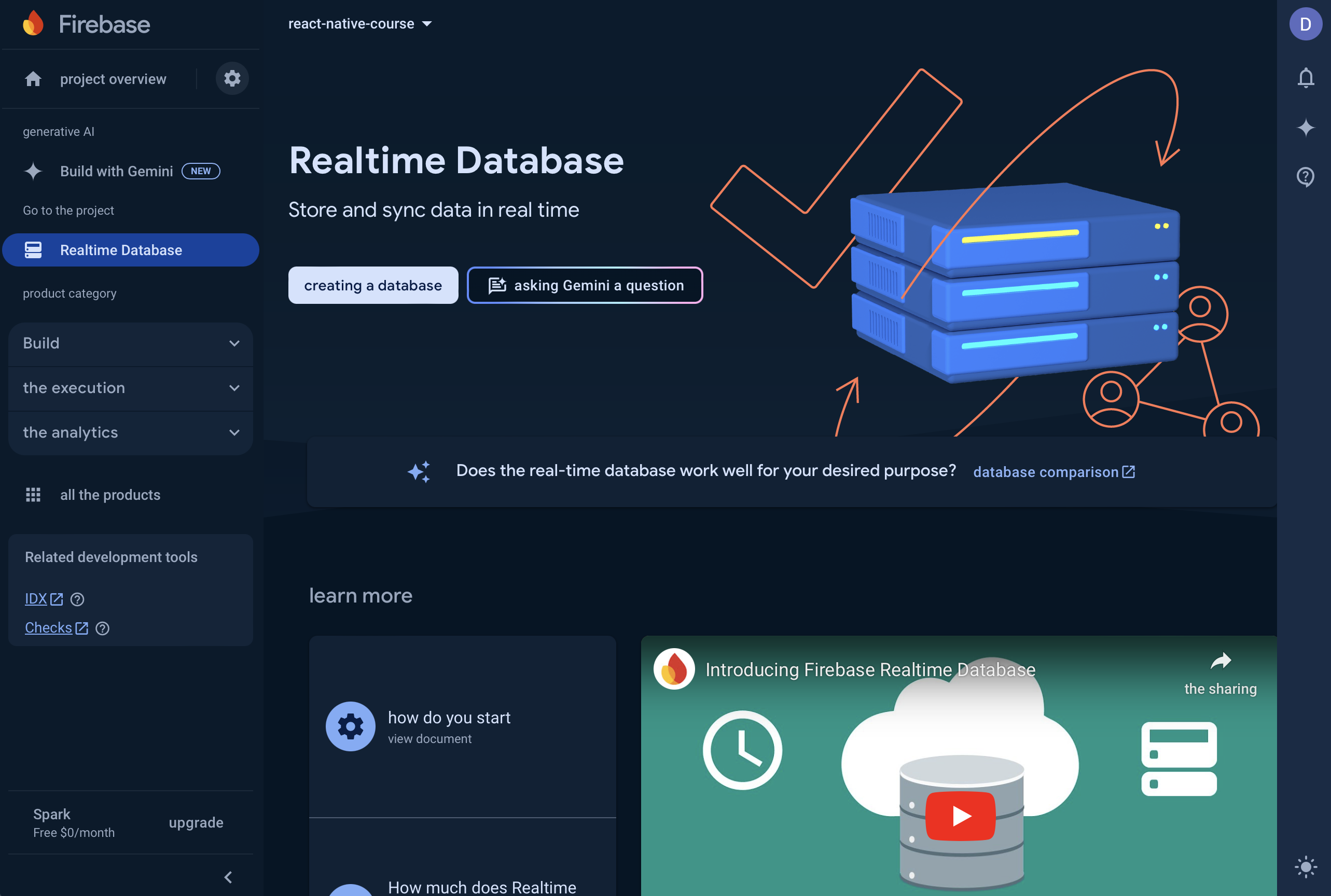
Task: Click creating a database button
Action: (x=373, y=285)
